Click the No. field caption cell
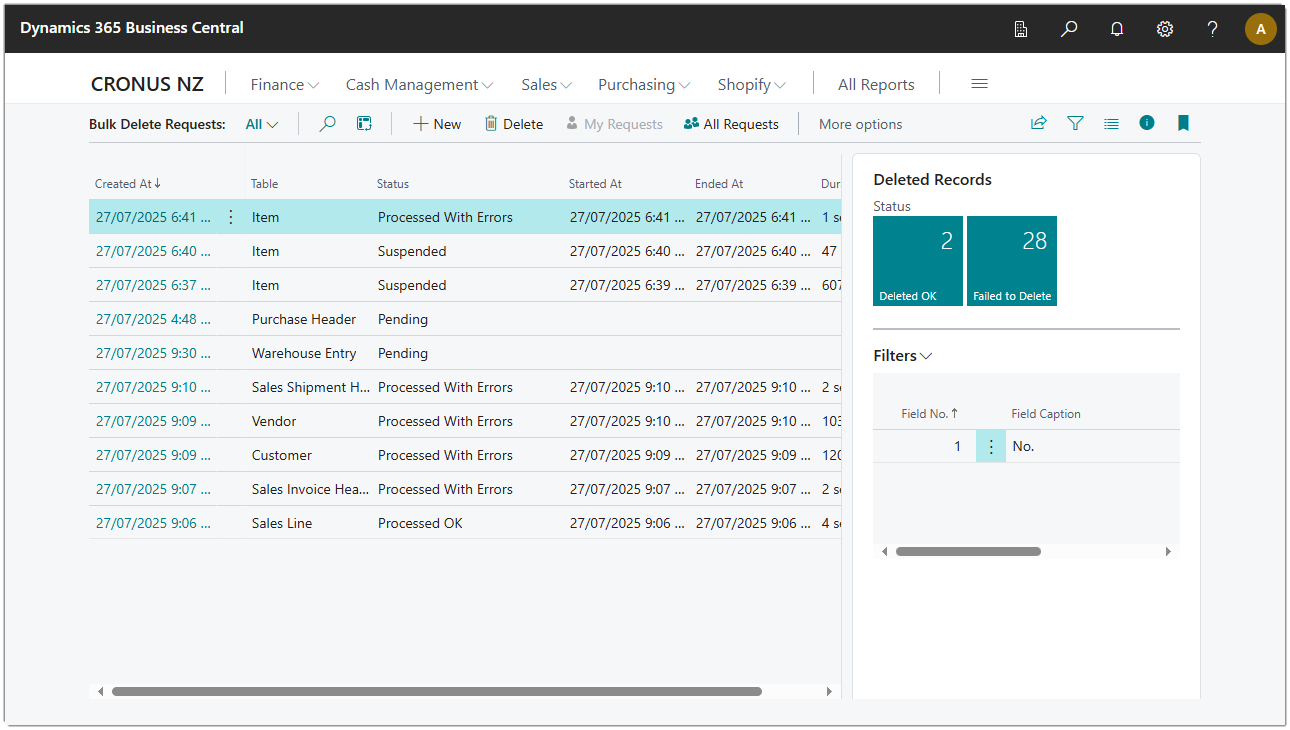Image resolution: width=1290 pixels, height=730 pixels. click(x=1023, y=446)
